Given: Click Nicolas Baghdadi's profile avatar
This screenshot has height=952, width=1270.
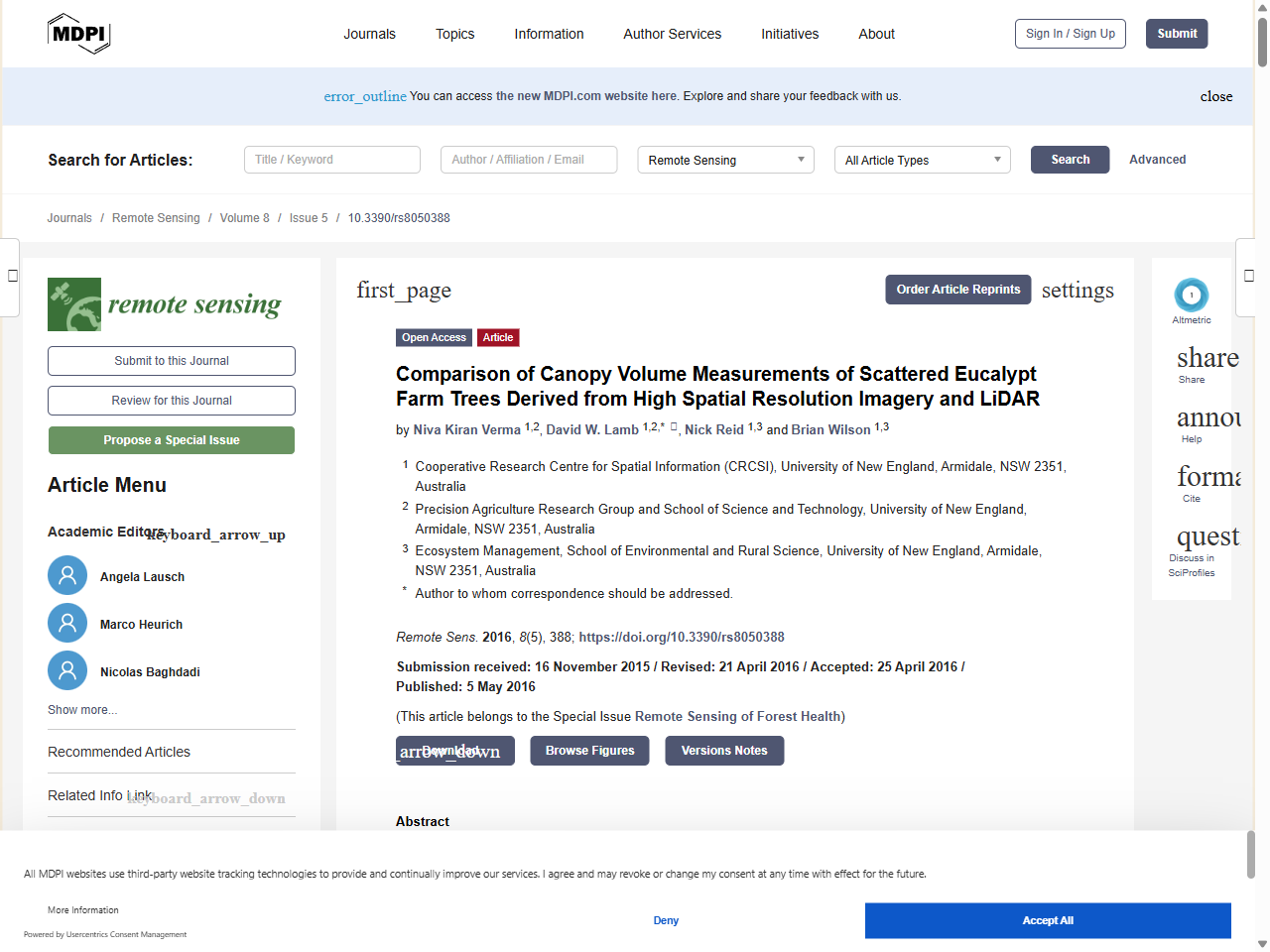Looking at the screenshot, I should (67, 671).
